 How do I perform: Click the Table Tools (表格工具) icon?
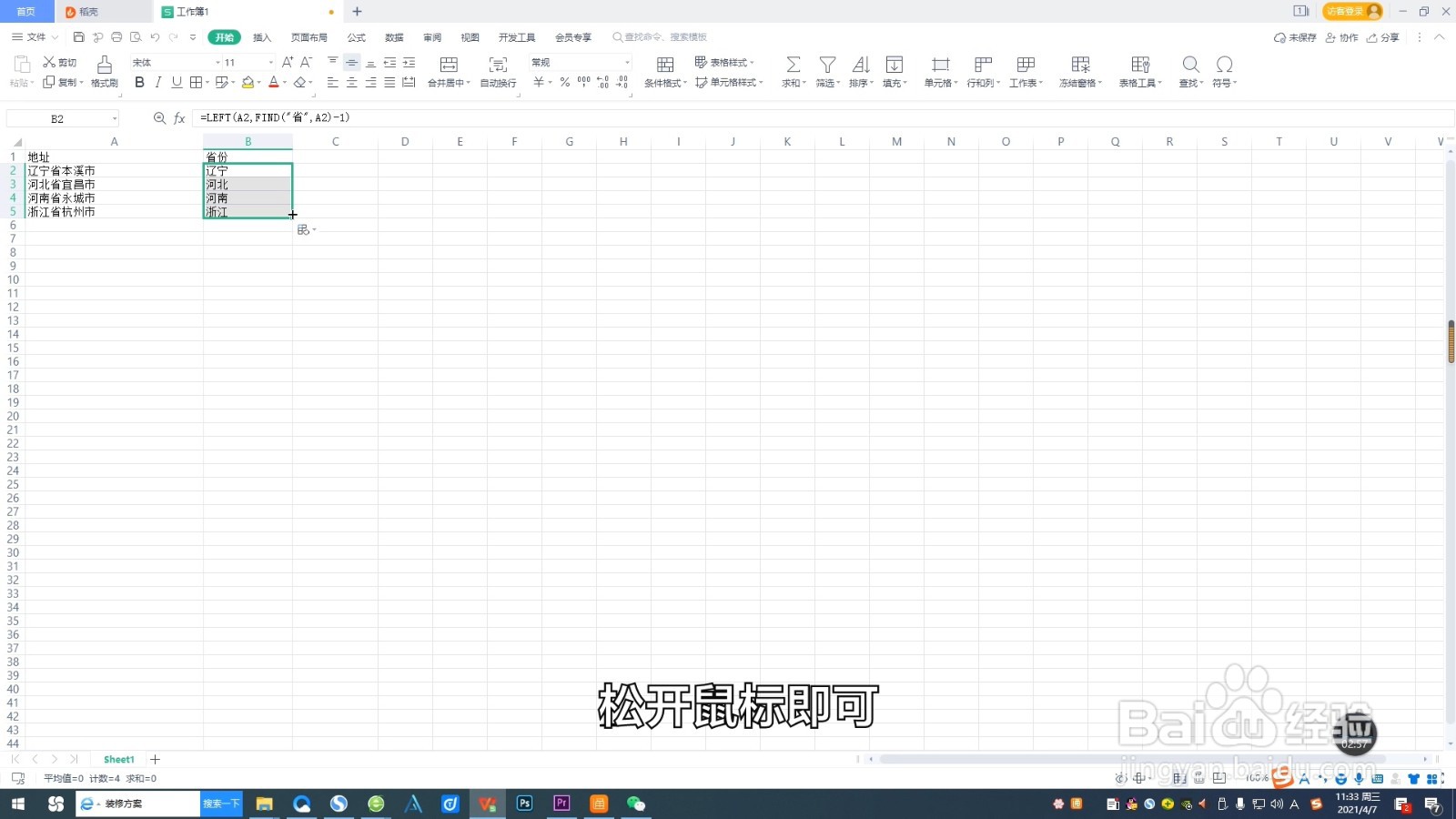click(1140, 65)
